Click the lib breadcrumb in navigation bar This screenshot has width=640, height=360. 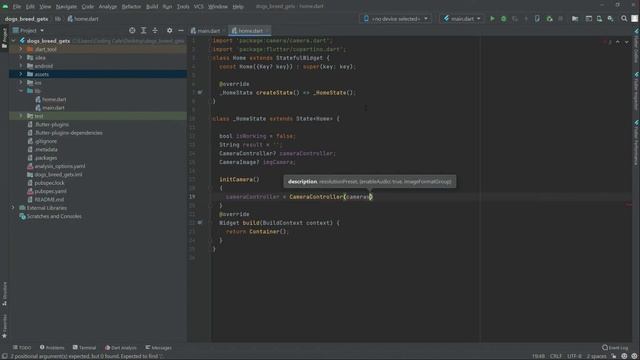[x=58, y=19]
